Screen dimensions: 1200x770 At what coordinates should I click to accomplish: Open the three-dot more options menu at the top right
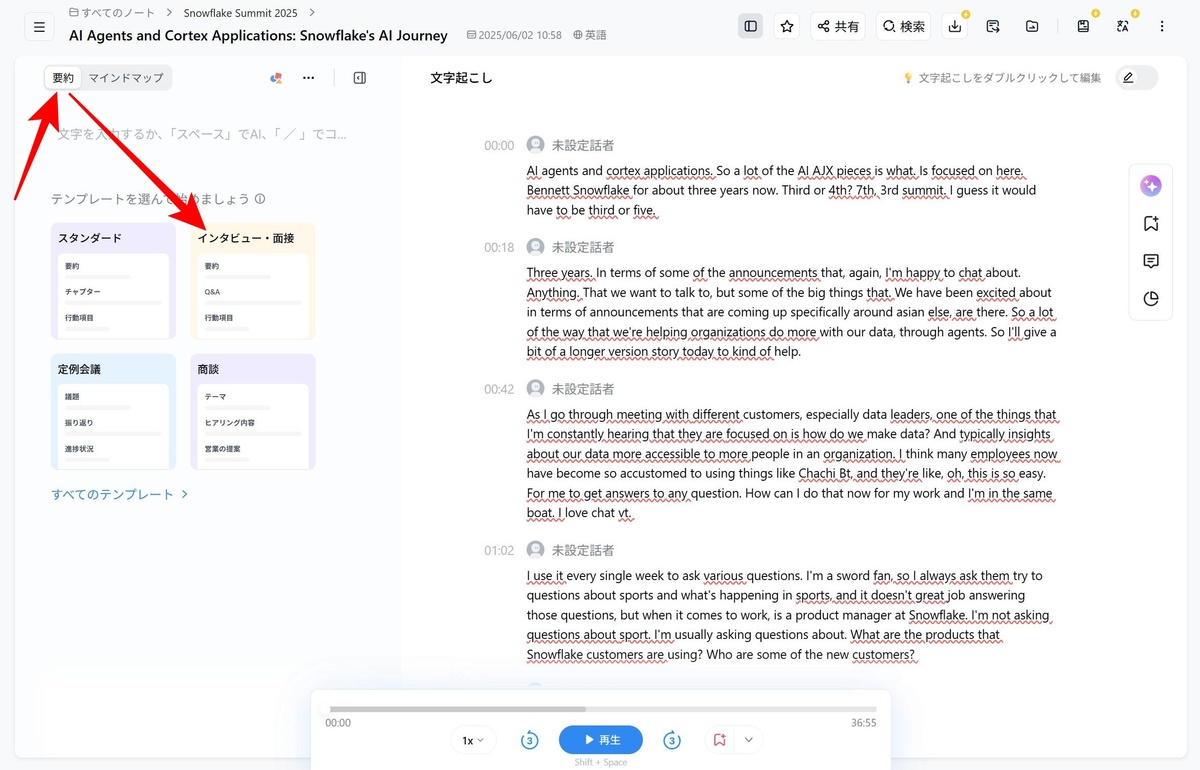tap(1162, 27)
